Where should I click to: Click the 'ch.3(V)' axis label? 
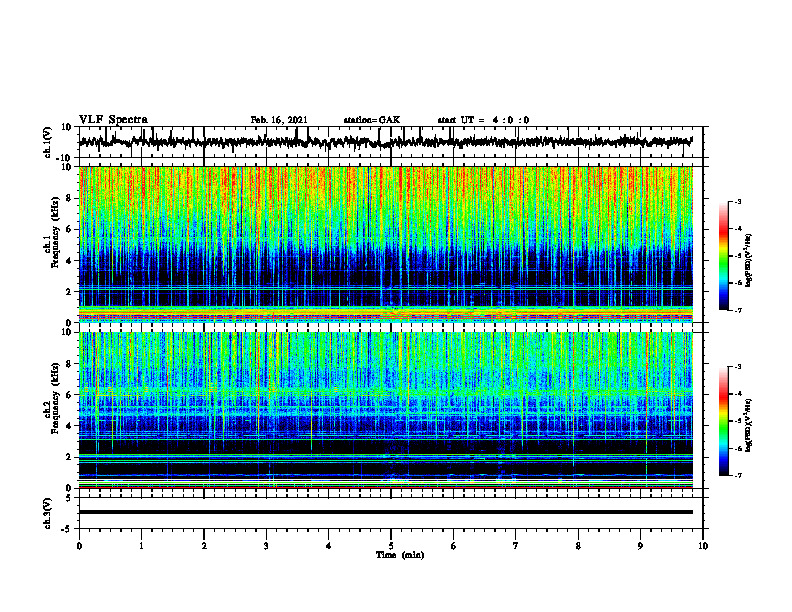pyautogui.click(x=49, y=513)
